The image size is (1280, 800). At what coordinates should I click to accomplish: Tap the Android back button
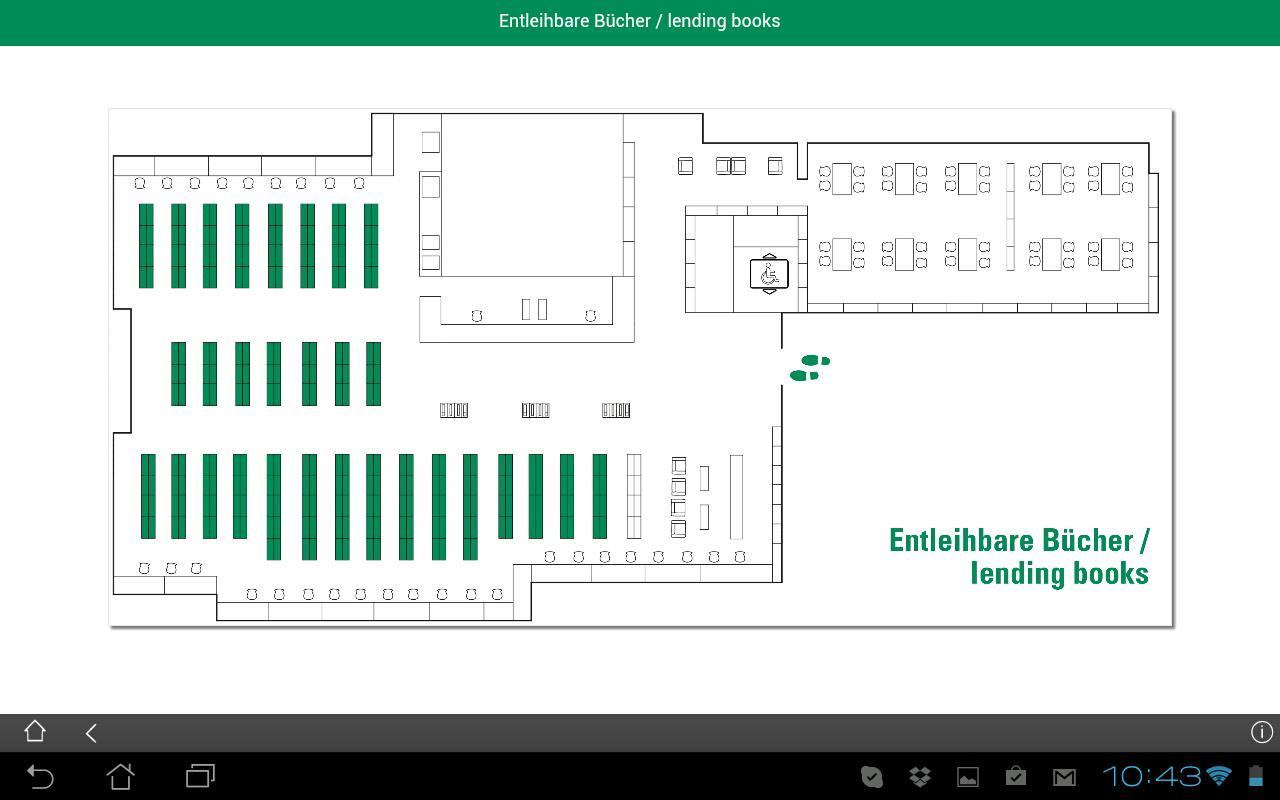pyautogui.click(x=40, y=776)
